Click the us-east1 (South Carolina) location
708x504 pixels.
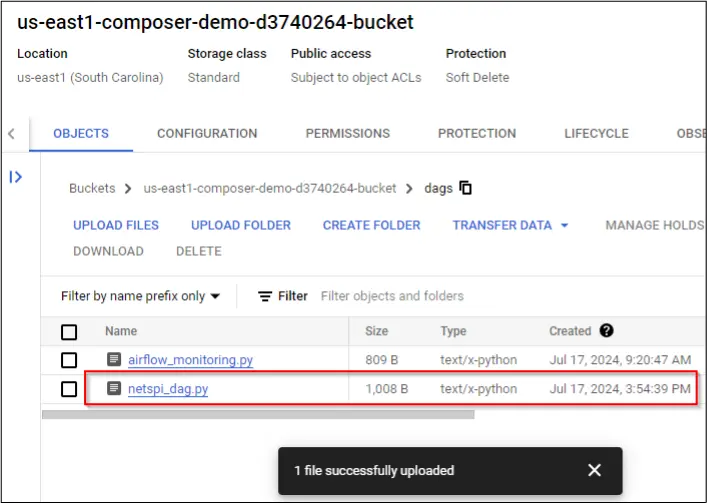pos(90,78)
